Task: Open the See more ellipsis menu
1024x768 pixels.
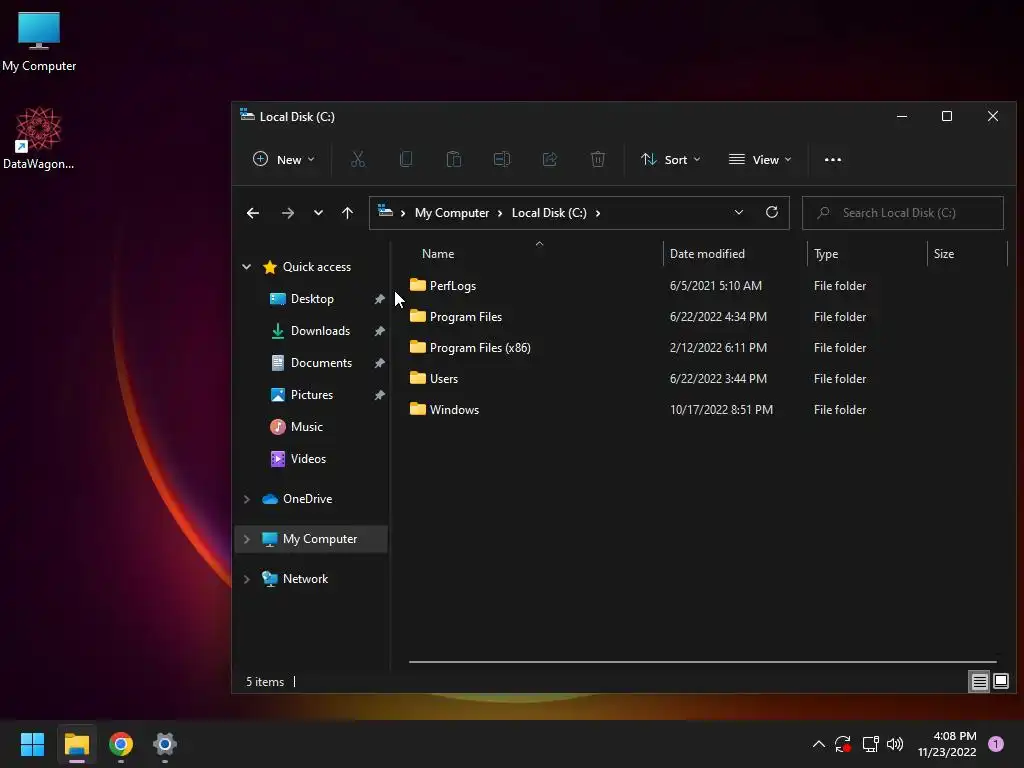Action: click(x=833, y=159)
